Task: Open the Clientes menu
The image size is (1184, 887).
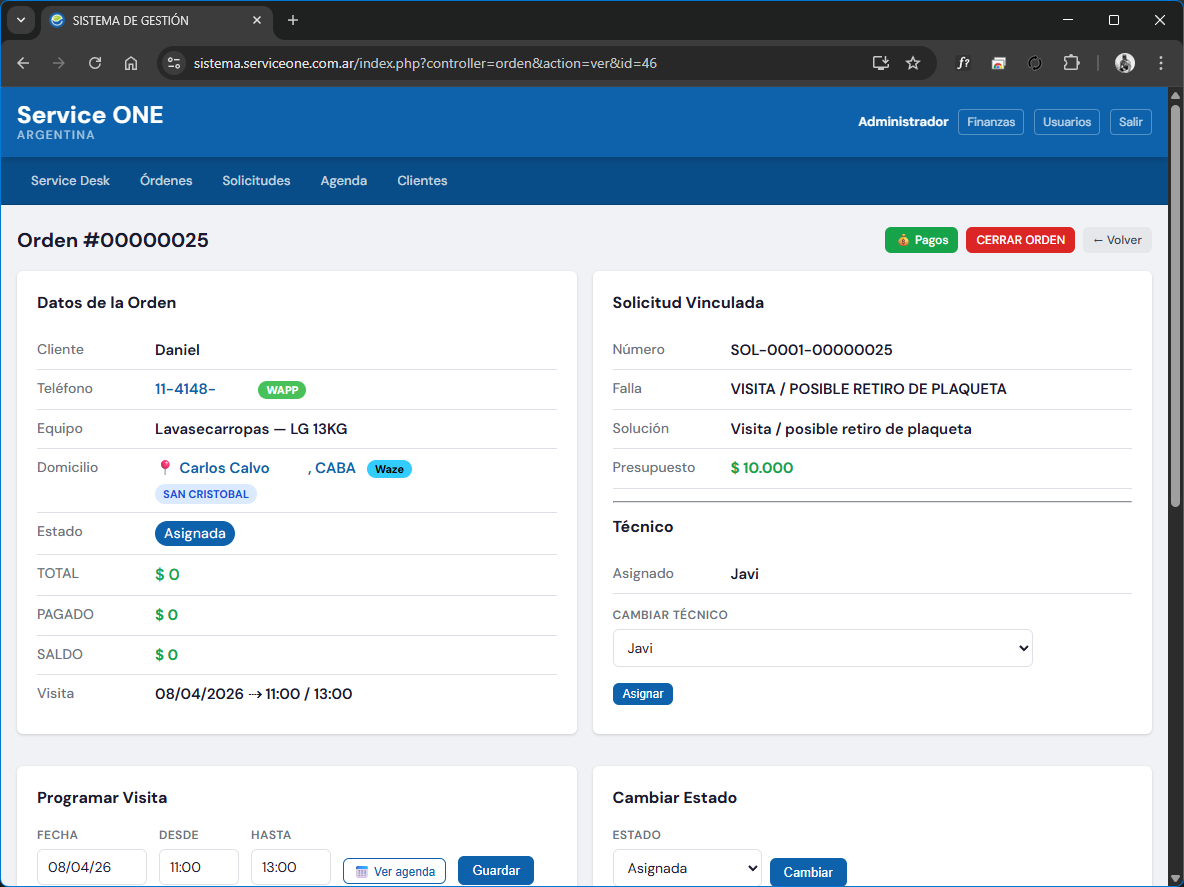Action: (x=422, y=181)
